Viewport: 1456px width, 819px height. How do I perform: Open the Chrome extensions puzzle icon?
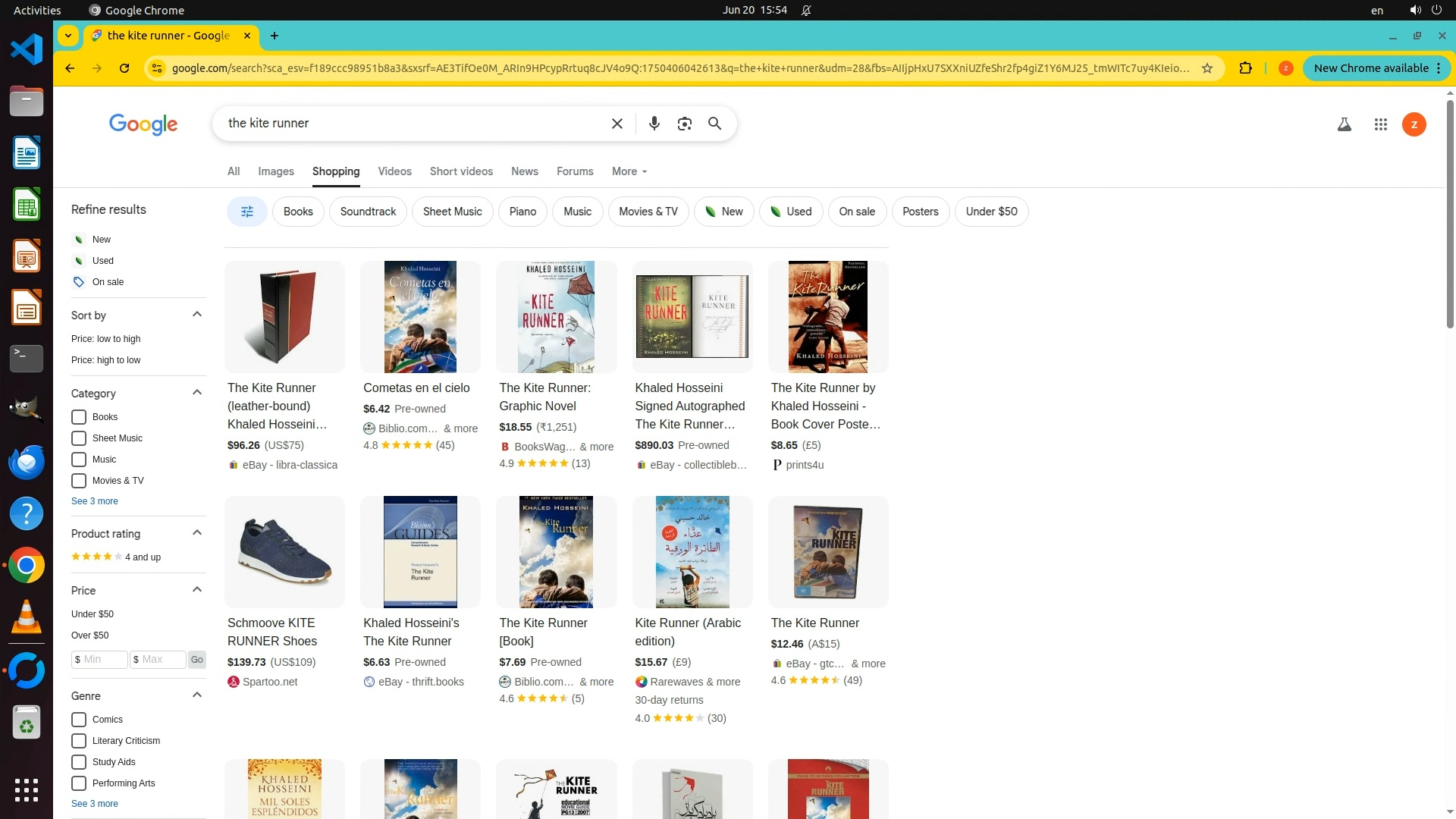click(x=1245, y=68)
